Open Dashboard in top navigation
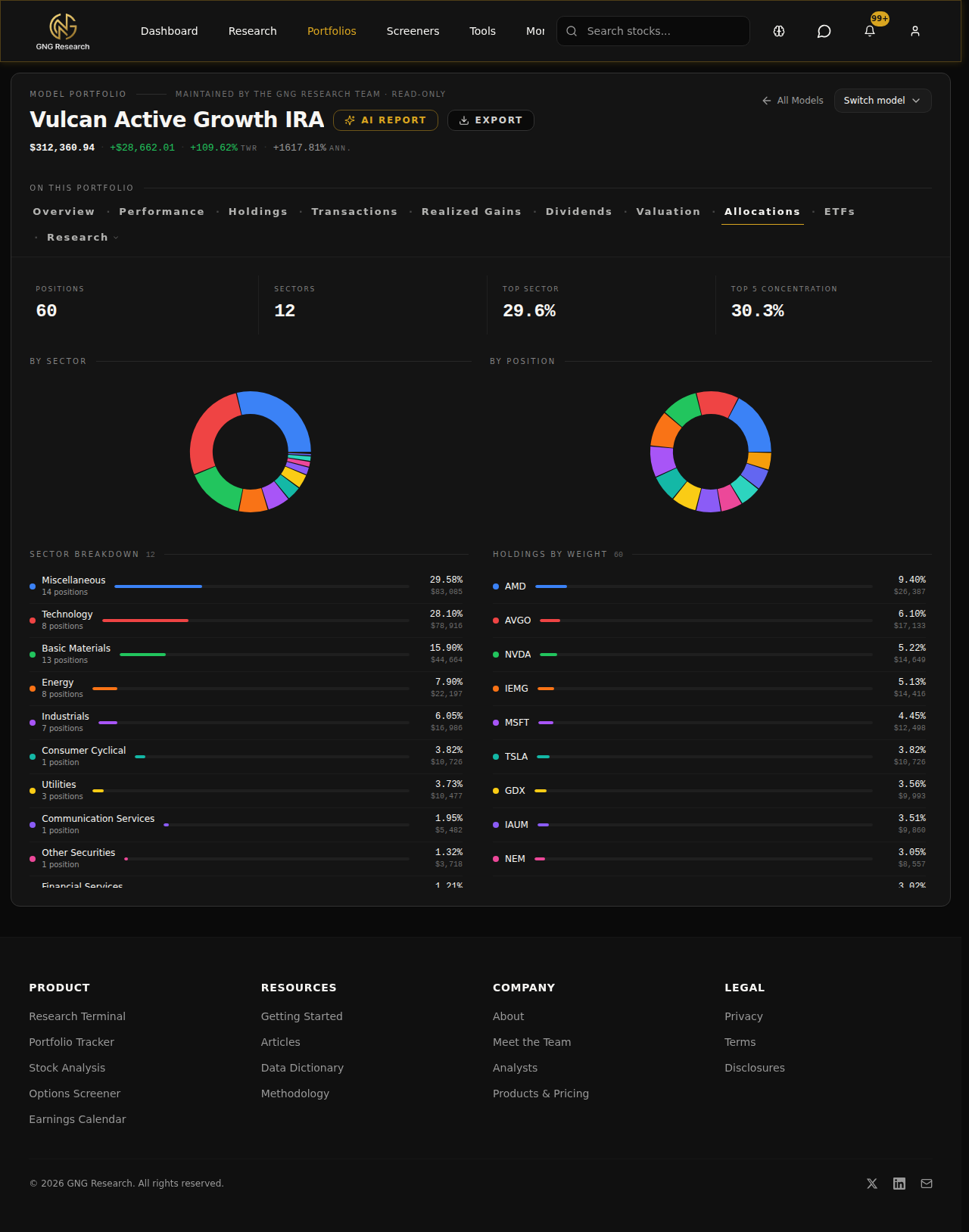The image size is (969, 1232). [x=170, y=31]
